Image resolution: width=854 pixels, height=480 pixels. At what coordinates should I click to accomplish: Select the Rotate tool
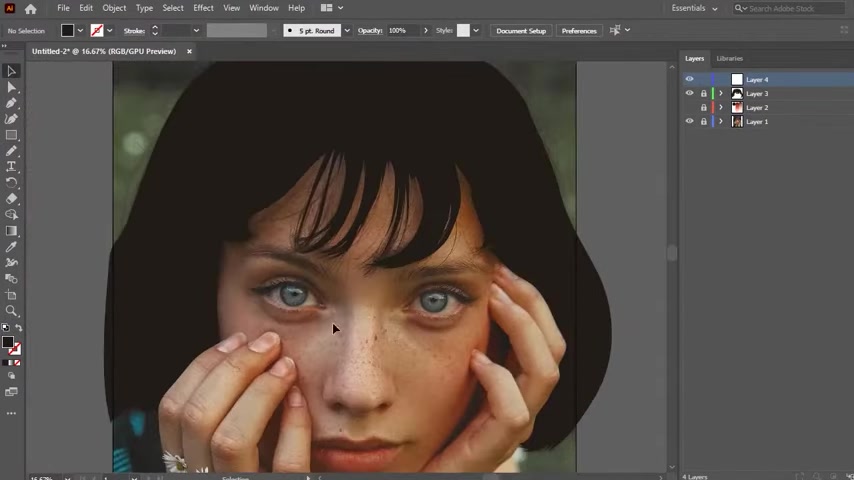[11, 183]
